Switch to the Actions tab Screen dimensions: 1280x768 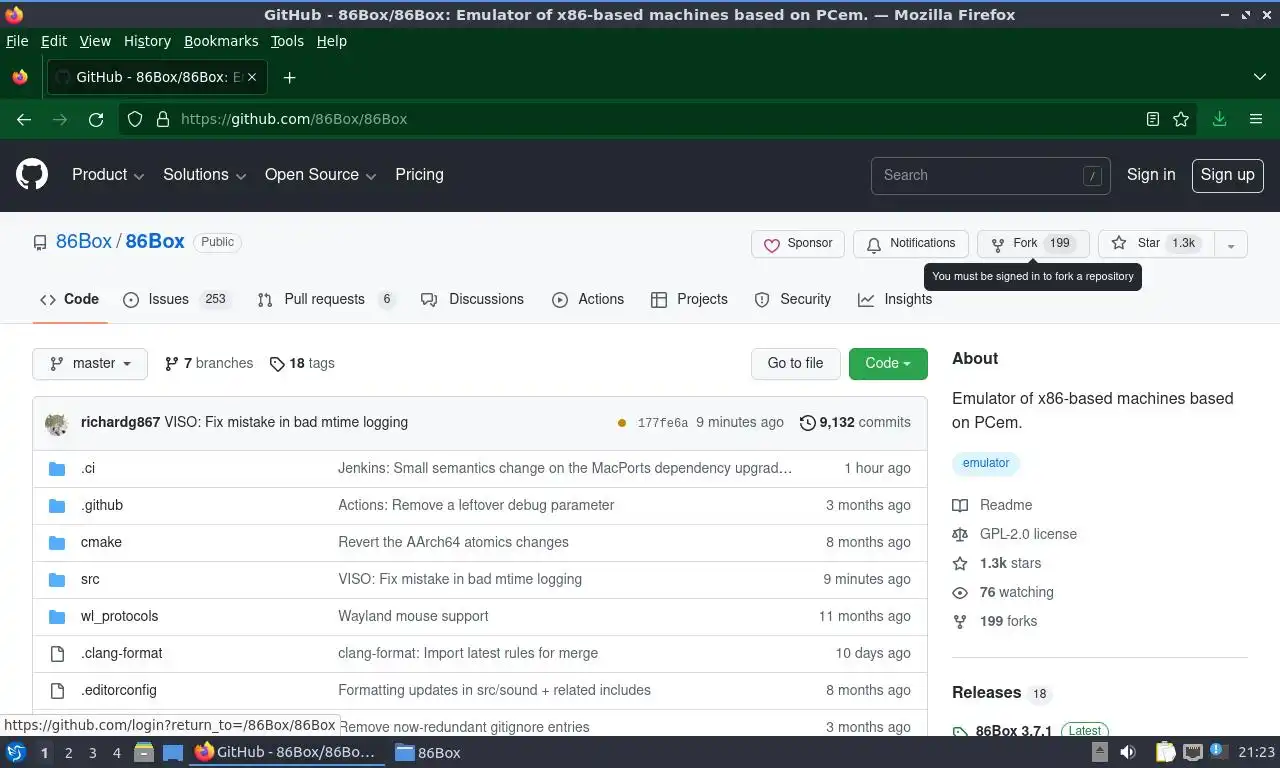(588, 299)
